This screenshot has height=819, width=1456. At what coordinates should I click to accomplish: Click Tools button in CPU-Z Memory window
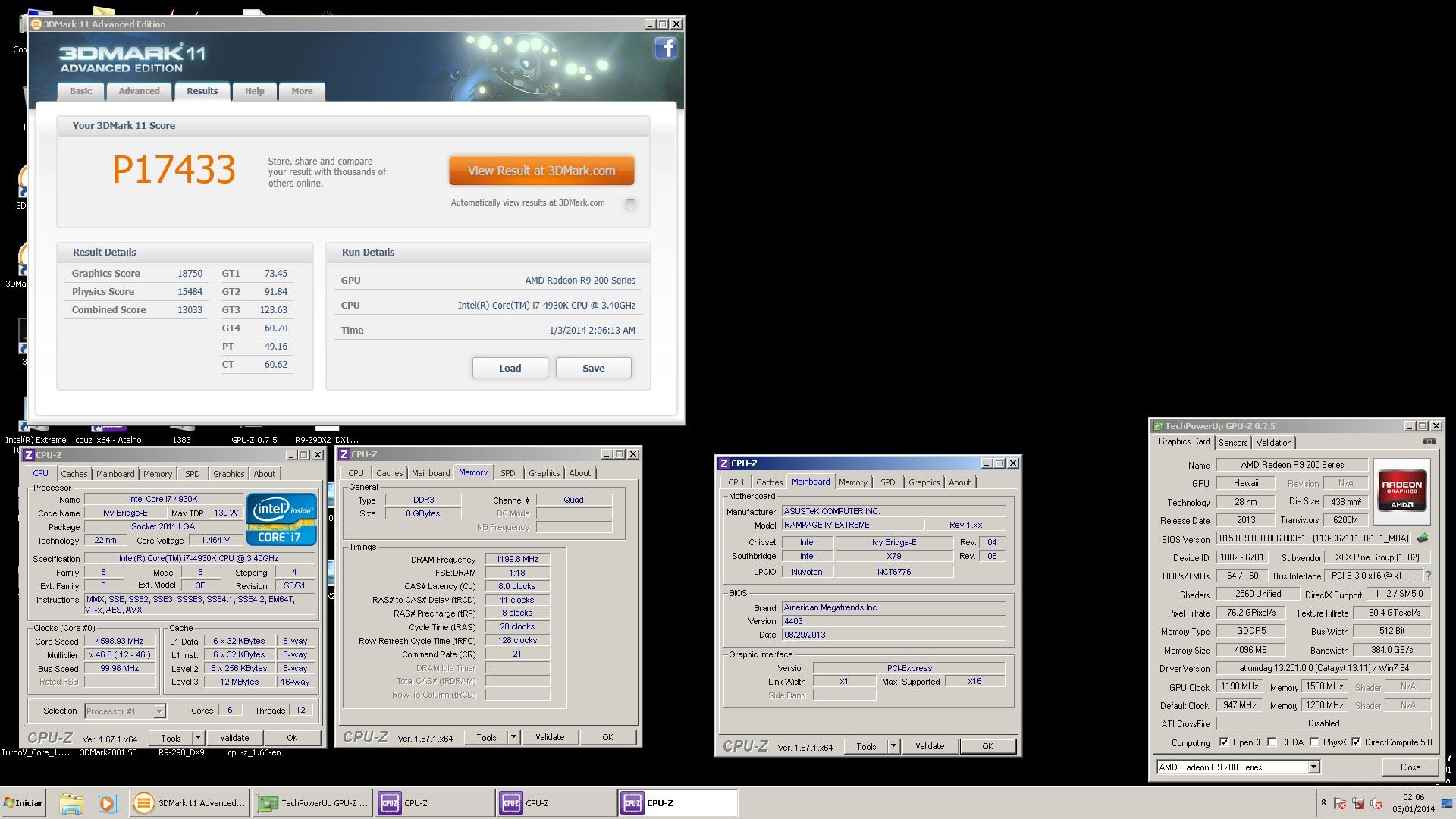point(486,737)
